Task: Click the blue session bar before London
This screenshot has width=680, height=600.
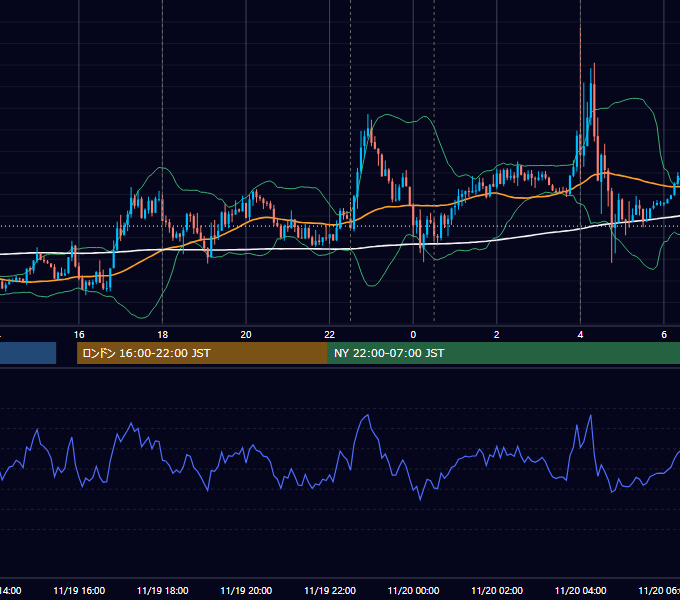Action: (28, 353)
